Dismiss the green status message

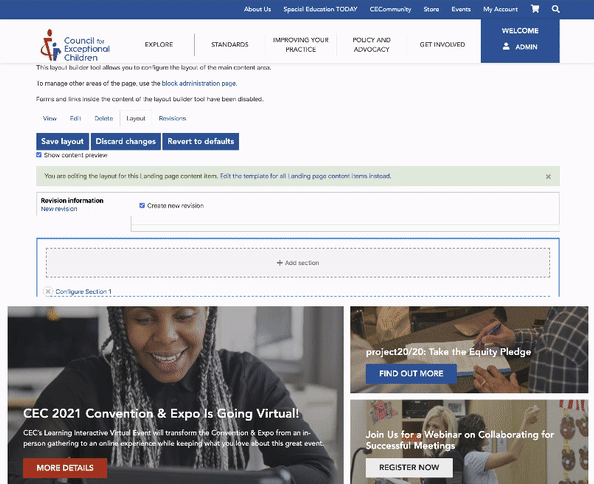548,176
